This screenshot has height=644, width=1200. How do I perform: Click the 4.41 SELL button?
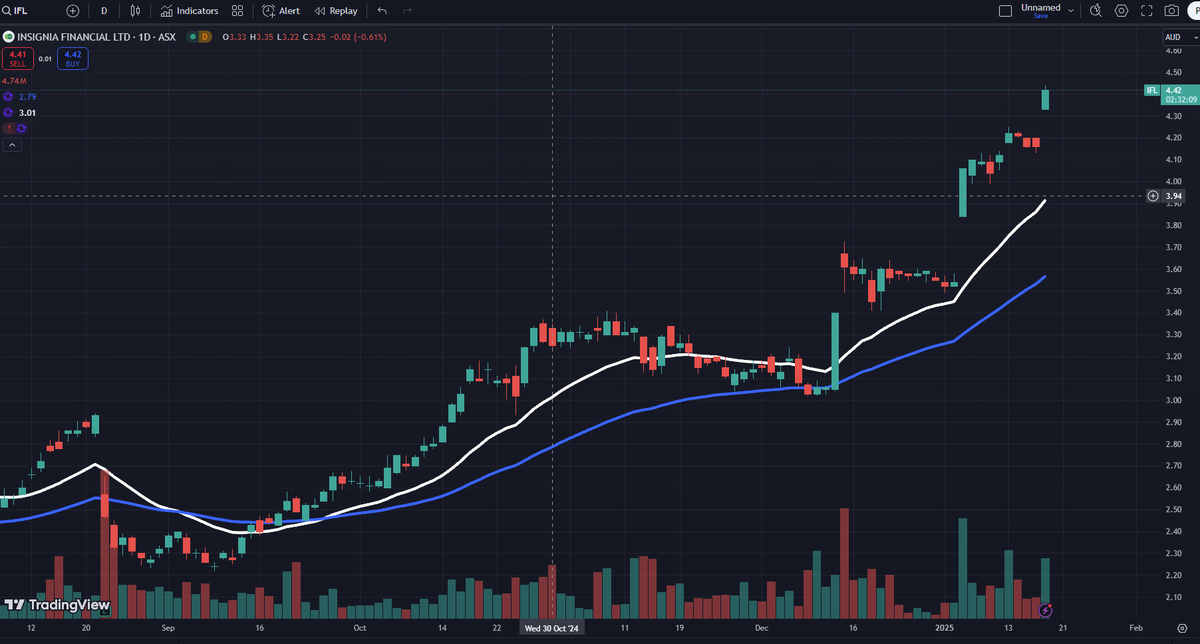pos(16,59)
